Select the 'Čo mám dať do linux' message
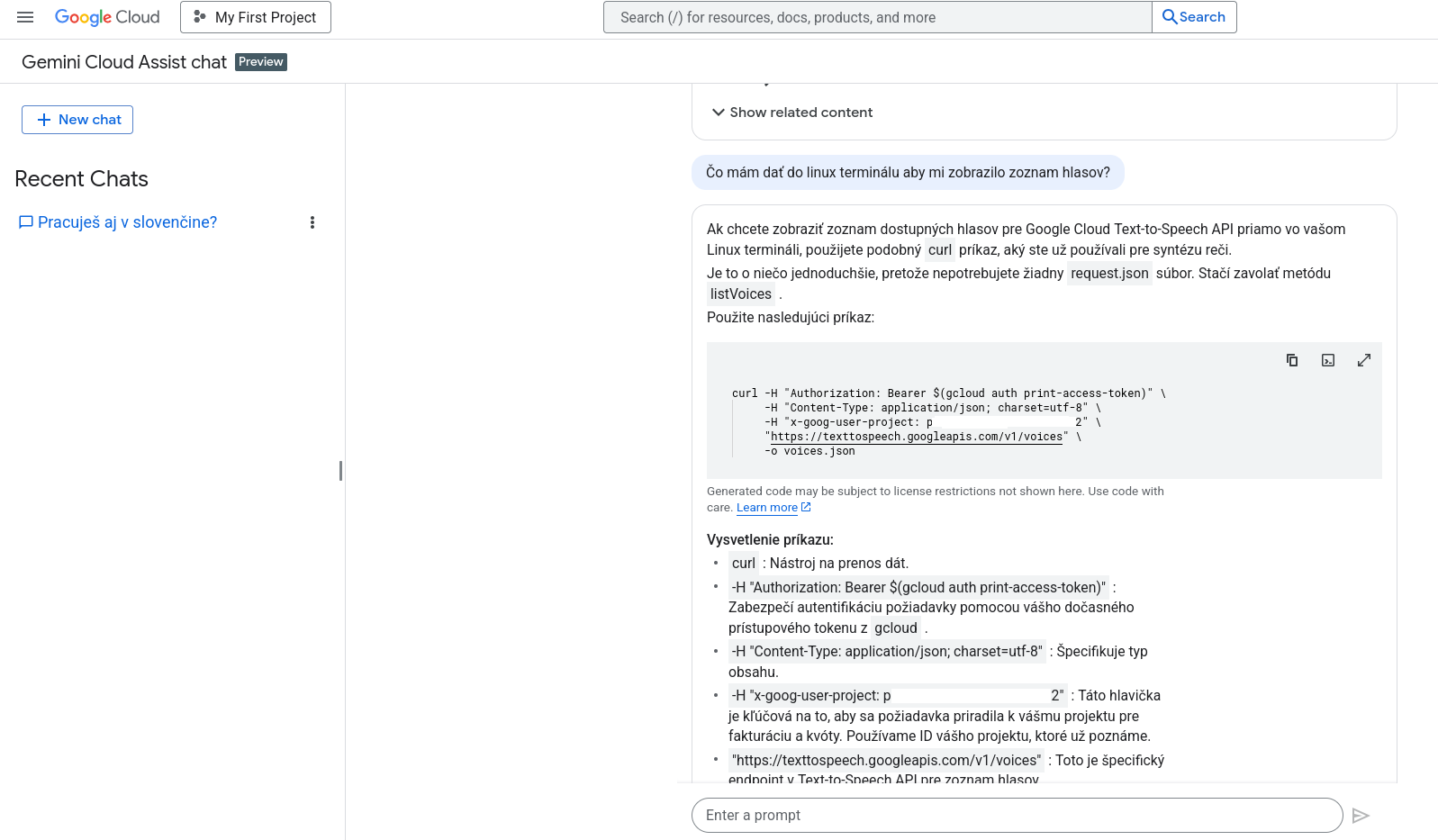 (908, 173)
